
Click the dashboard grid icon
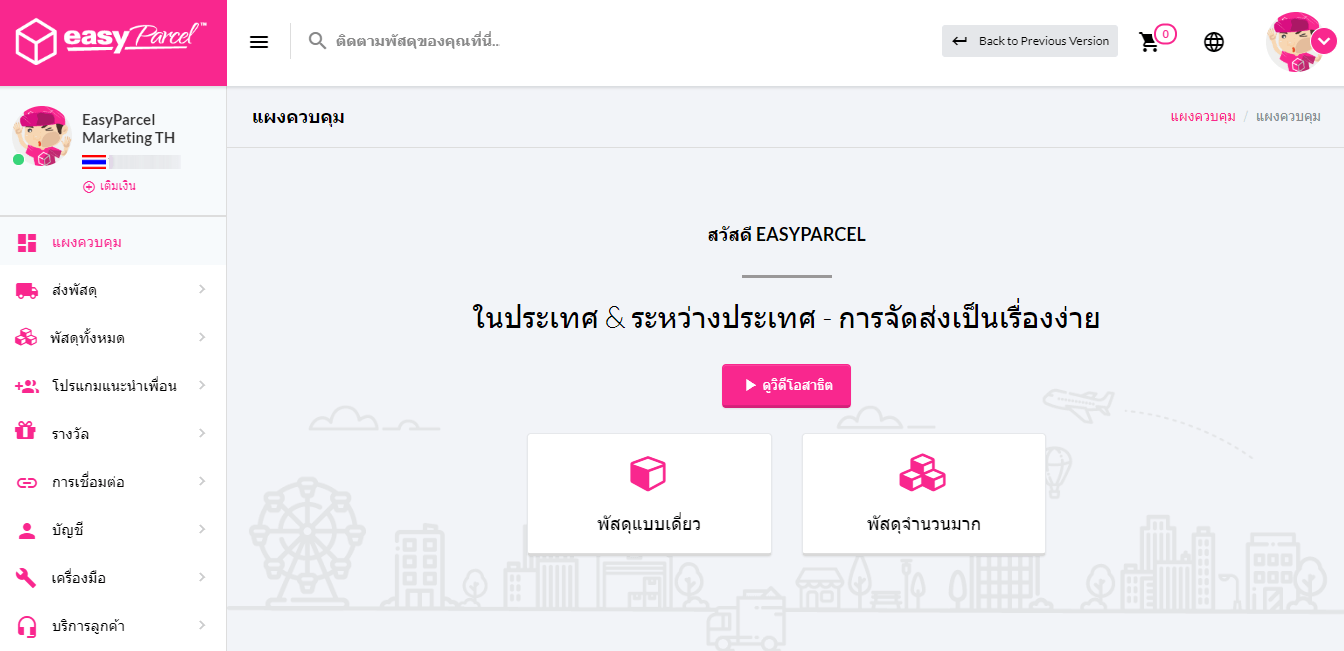pyautogui.click(x=27, y=242)
